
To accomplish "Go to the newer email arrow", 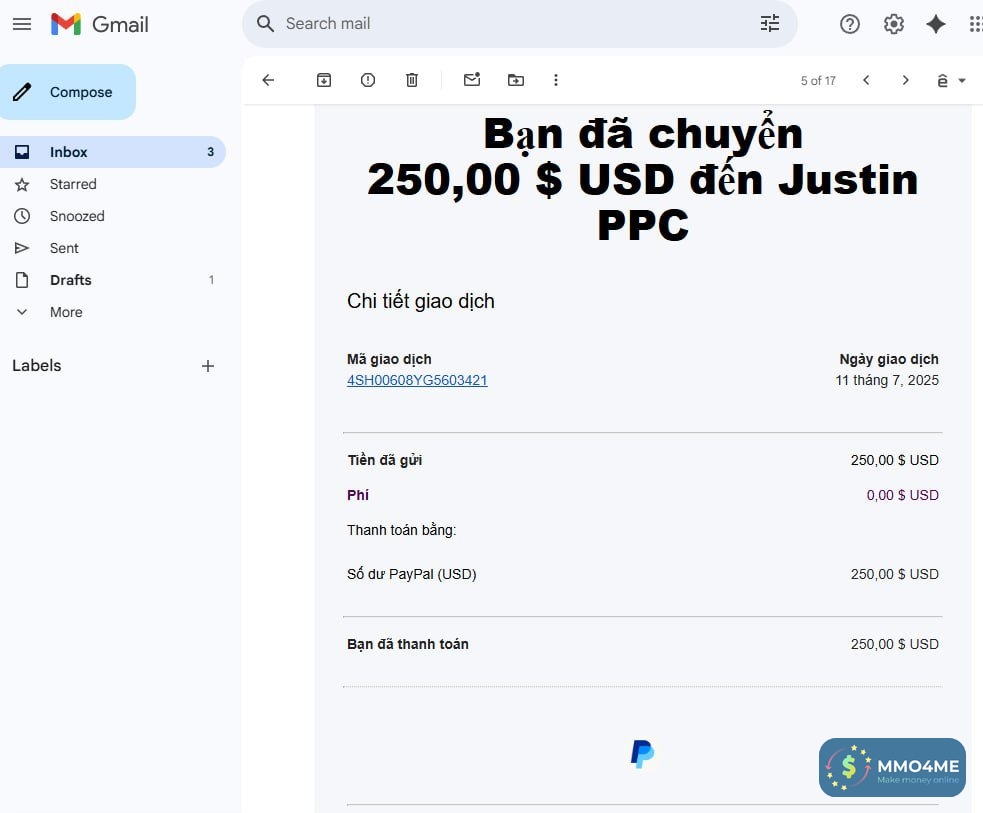I will pos(866,80).
